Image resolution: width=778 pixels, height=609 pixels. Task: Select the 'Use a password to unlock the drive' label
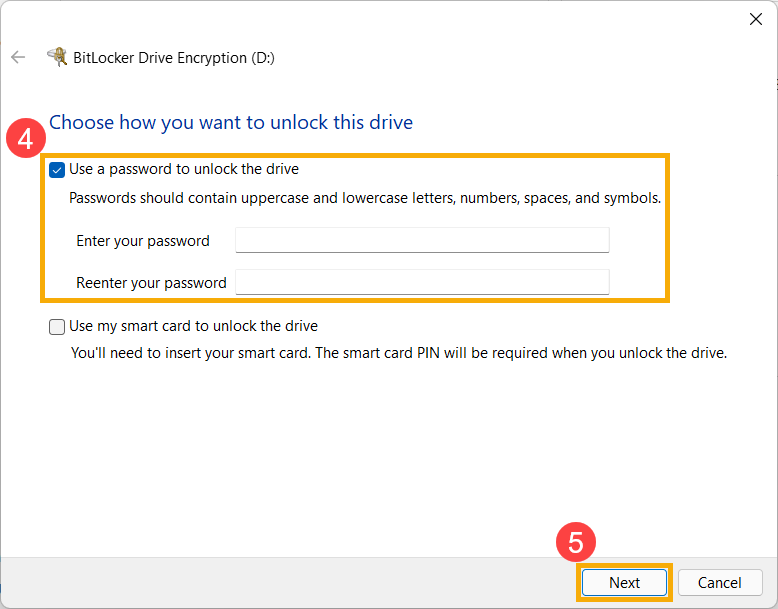click(184, 169)
